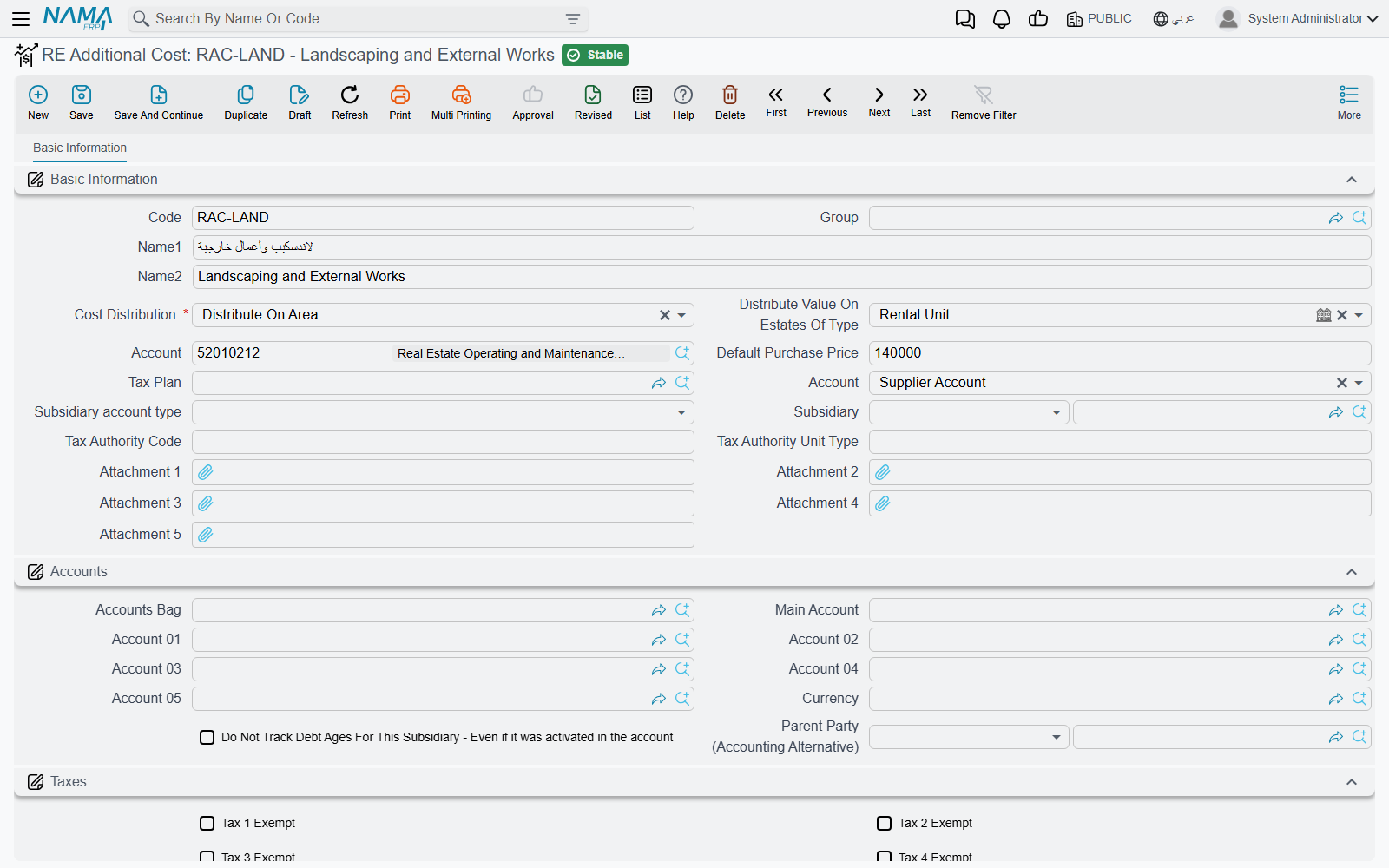Open the notifications bell
Screen dimensions: 1389x868
[x=1002, y=19]
